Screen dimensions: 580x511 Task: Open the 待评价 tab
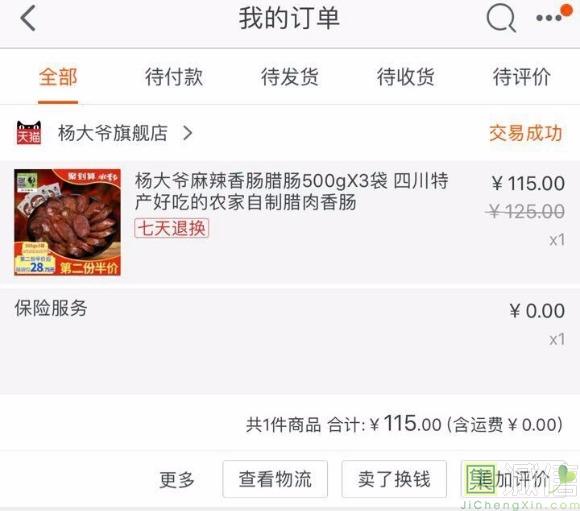coord(522,77)
